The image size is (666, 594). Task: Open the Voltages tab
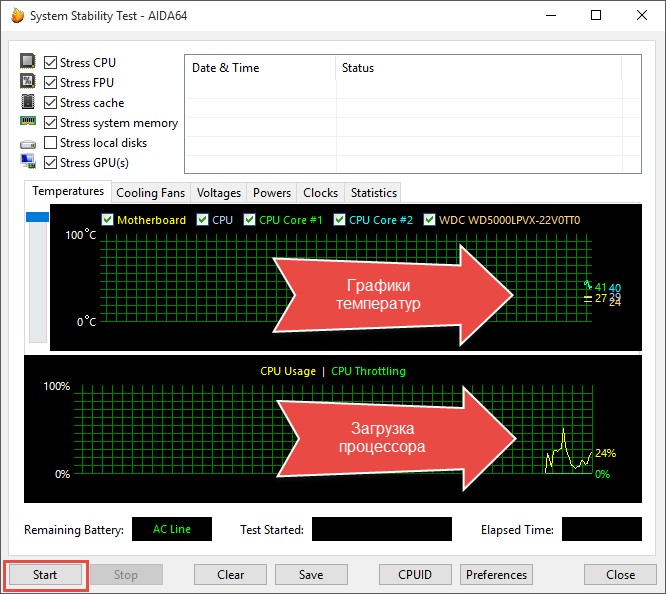219,193
